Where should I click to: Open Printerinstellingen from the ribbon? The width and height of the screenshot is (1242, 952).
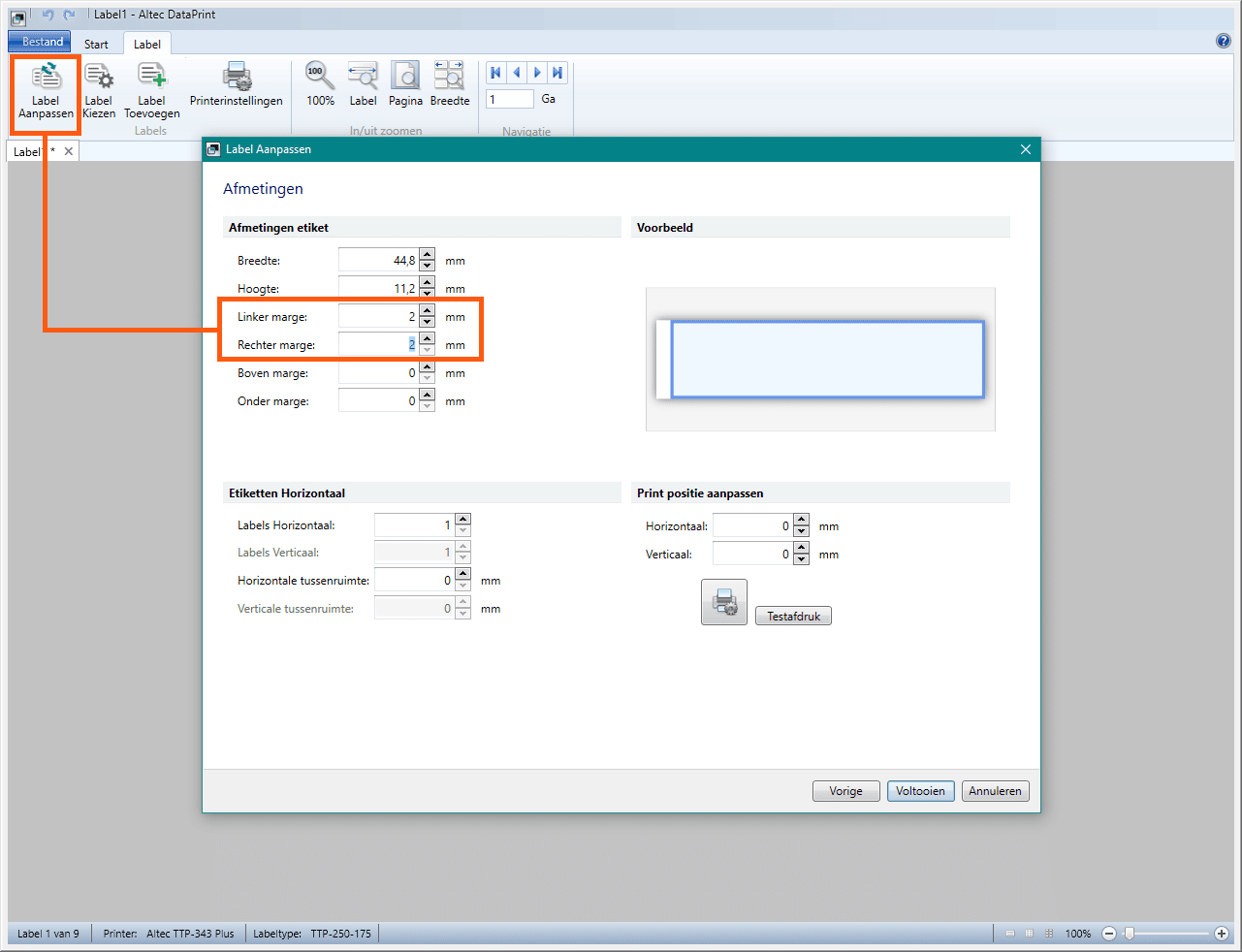coord(237,84)
